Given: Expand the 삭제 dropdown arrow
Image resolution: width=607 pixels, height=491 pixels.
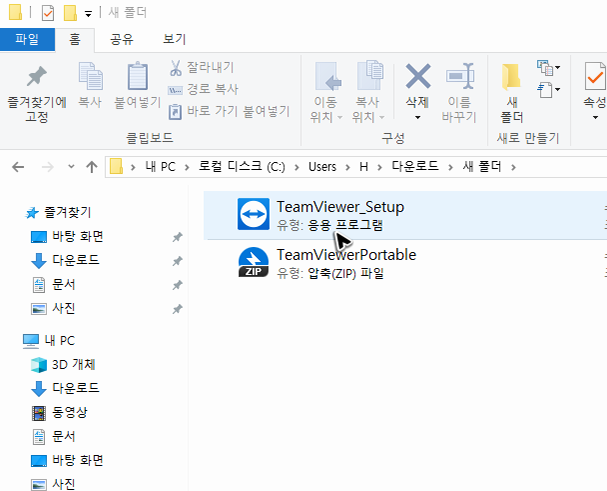Looking at the screenshot, I should click(x=418, y=117).
